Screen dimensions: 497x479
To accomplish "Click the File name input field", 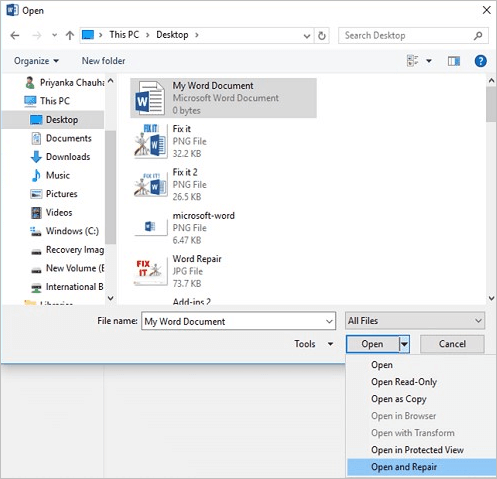I will [238, 321].
